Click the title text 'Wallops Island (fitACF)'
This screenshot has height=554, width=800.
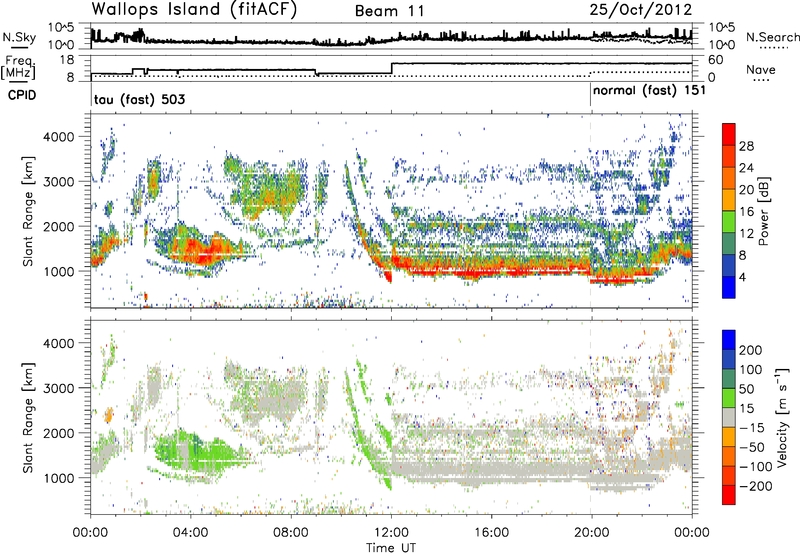[194, 10]
